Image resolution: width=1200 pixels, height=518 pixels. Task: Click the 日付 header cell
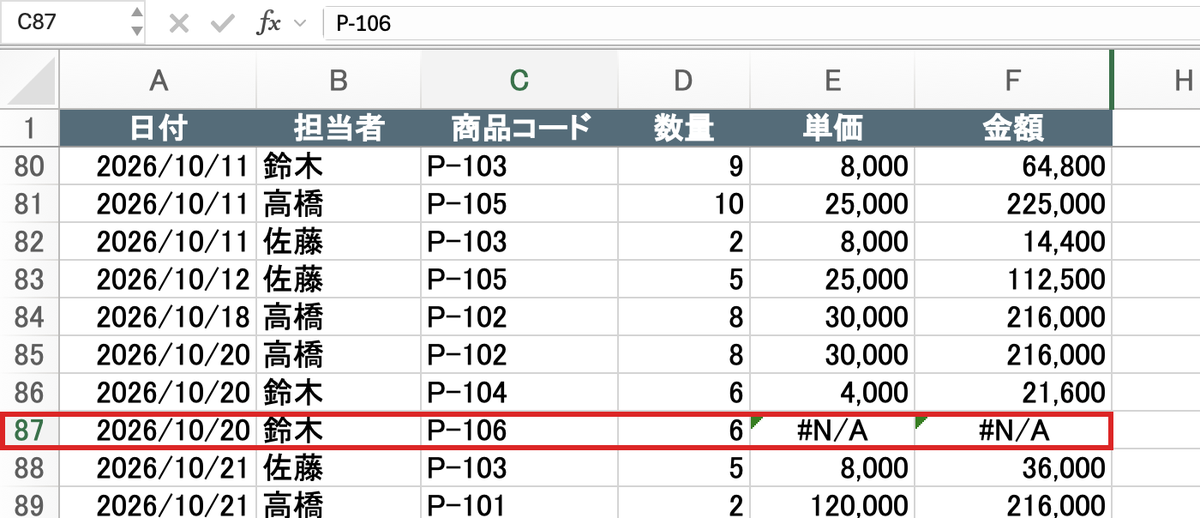click(x=157, y=128)
